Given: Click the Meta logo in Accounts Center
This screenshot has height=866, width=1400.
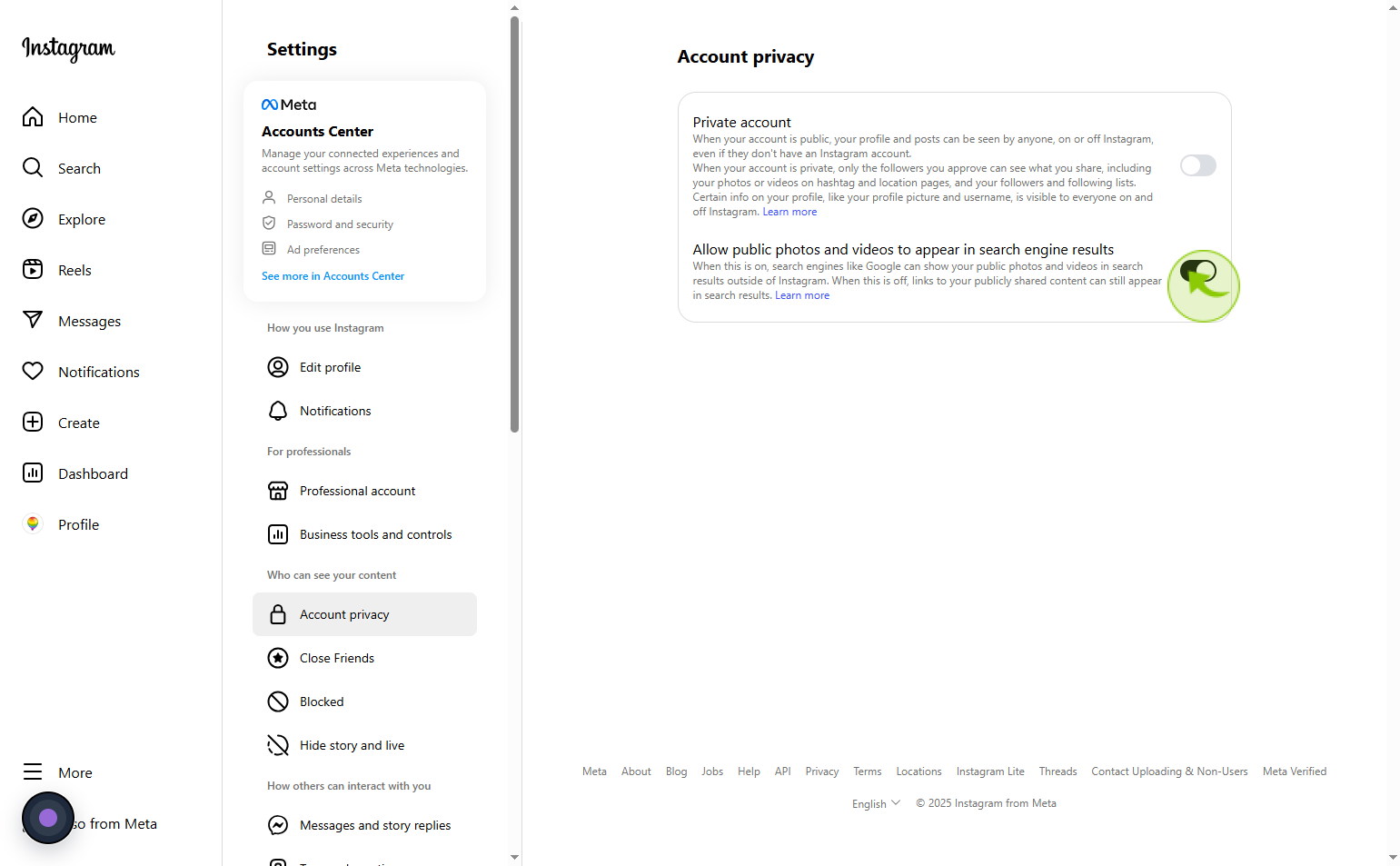Looking at the screenshot, I should [289, 105].
